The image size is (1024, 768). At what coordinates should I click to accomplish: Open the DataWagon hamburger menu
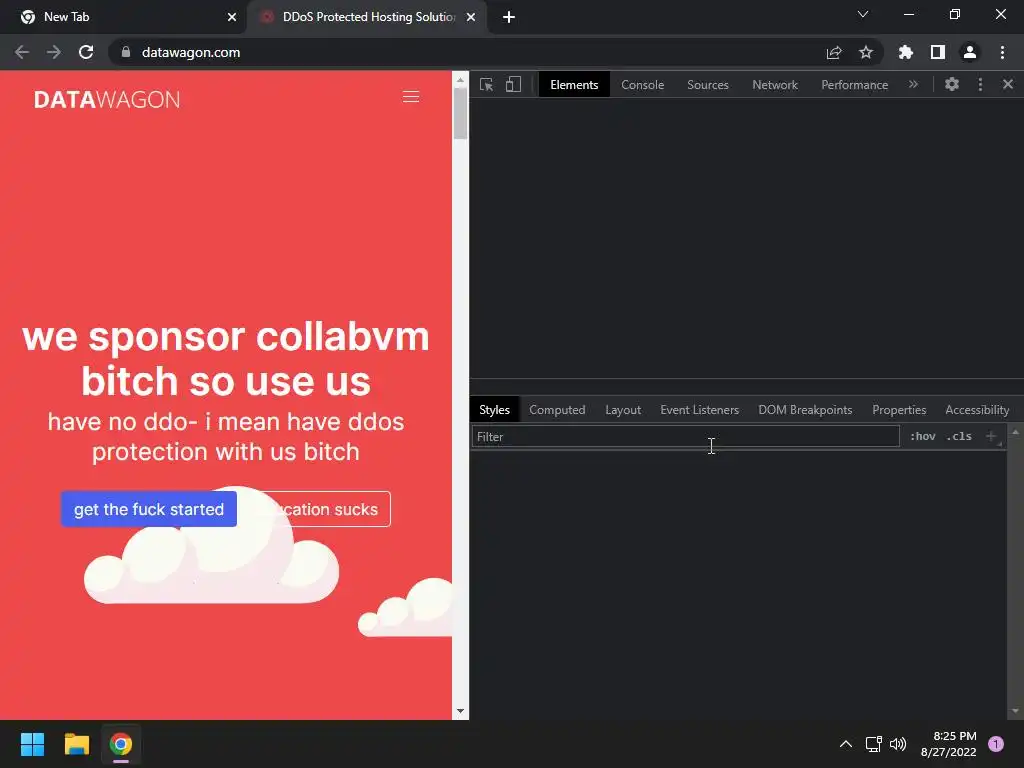click(411, 97)
